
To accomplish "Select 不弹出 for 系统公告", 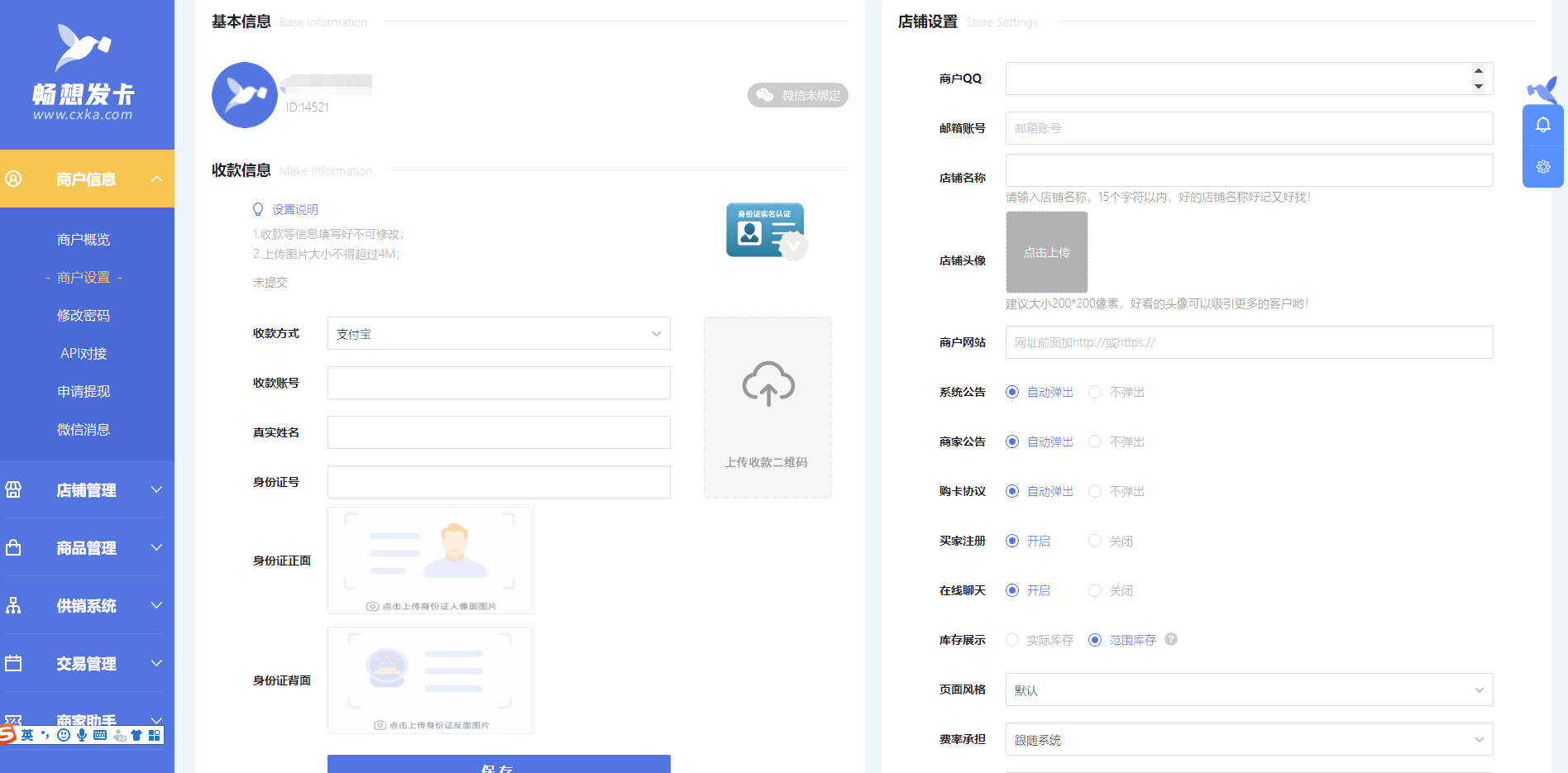I will coord(1095,392).
